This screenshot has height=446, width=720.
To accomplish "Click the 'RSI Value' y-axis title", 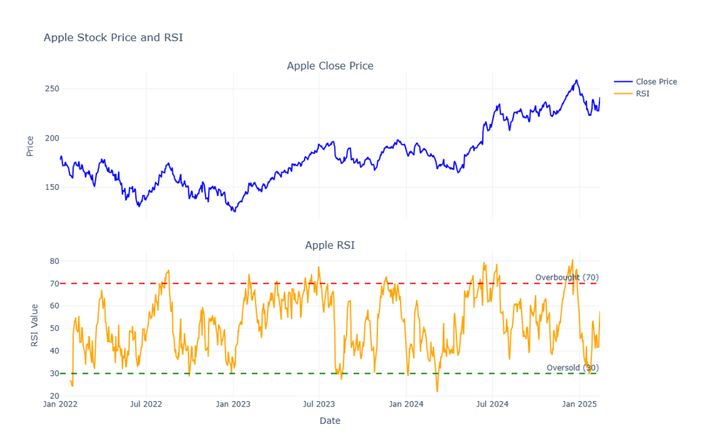I will 34,324.
